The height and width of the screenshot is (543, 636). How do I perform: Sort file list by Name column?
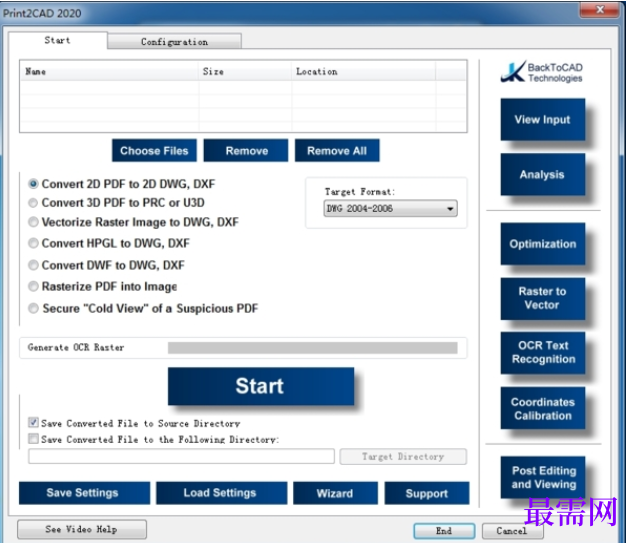(110, 71)
